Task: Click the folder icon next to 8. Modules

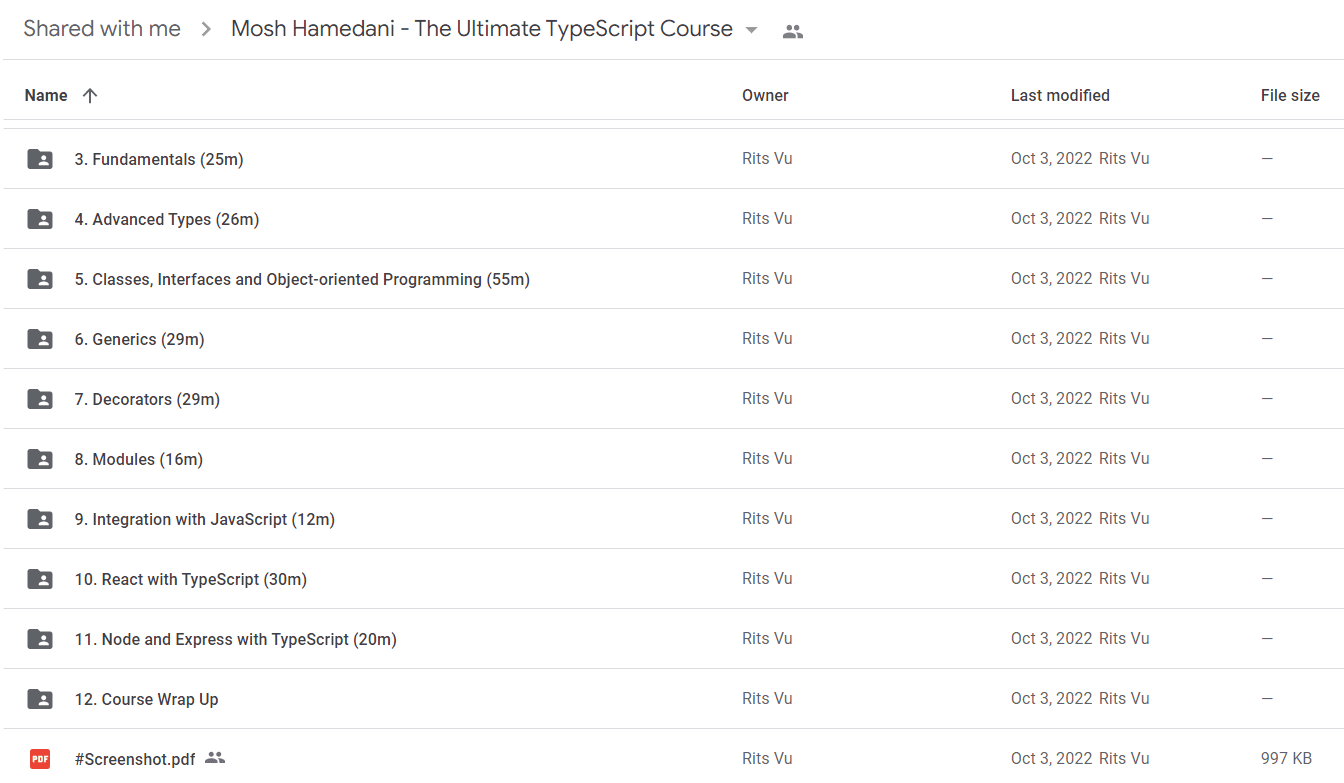Action: click(40, 459)
